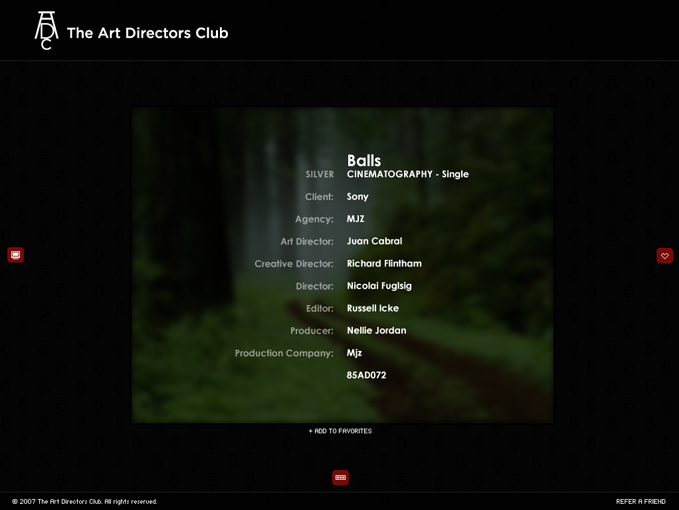Click producer Nellie Jordan
Viewport: 679px width, 510px height.
(x=376, y=331)
